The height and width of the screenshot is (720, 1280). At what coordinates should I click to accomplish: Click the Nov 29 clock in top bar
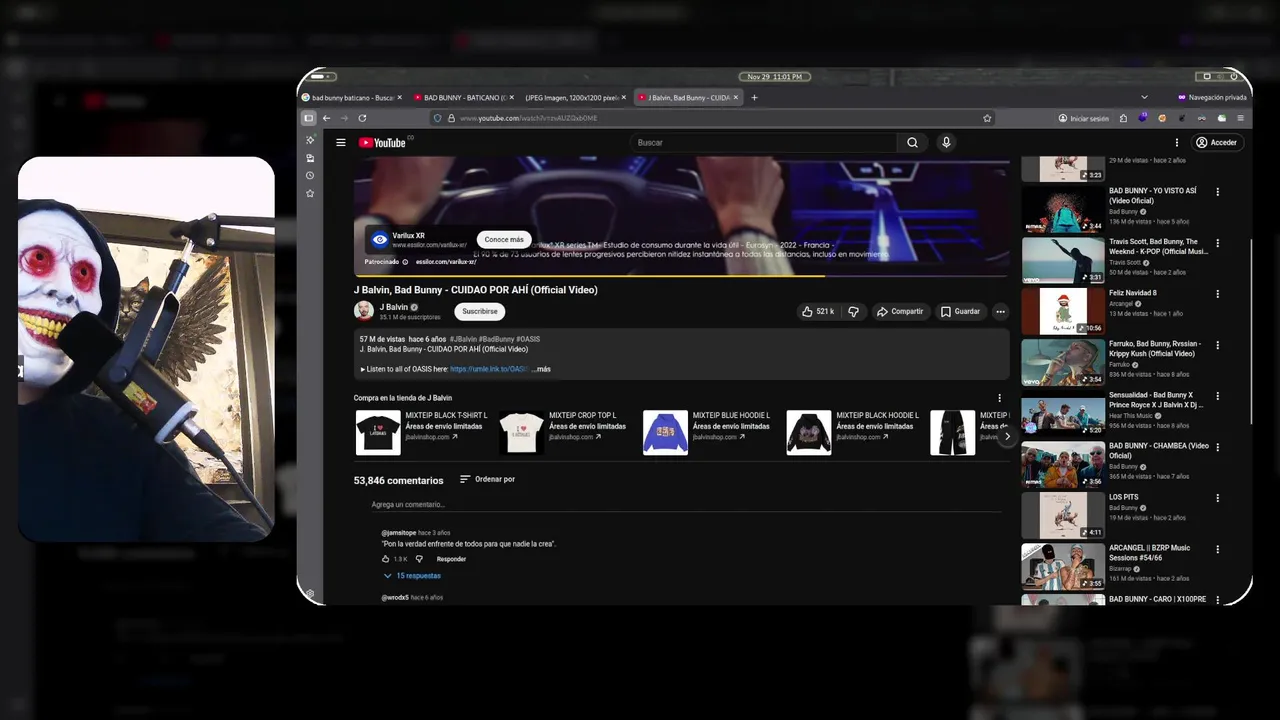pos(775,77)
